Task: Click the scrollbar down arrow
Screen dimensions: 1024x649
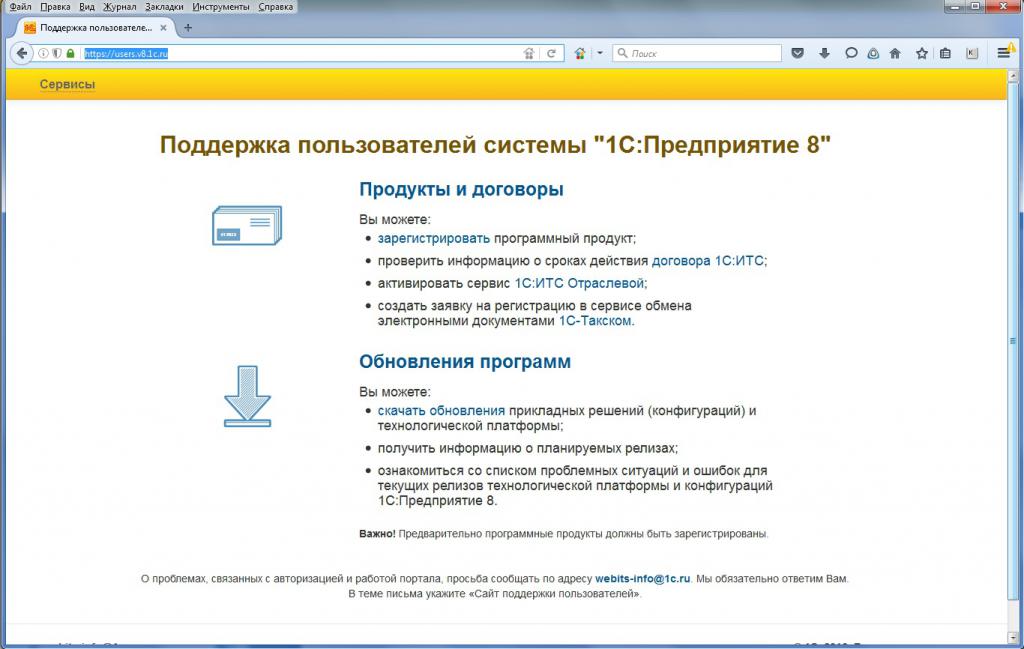Action: tap(1013, 637)
